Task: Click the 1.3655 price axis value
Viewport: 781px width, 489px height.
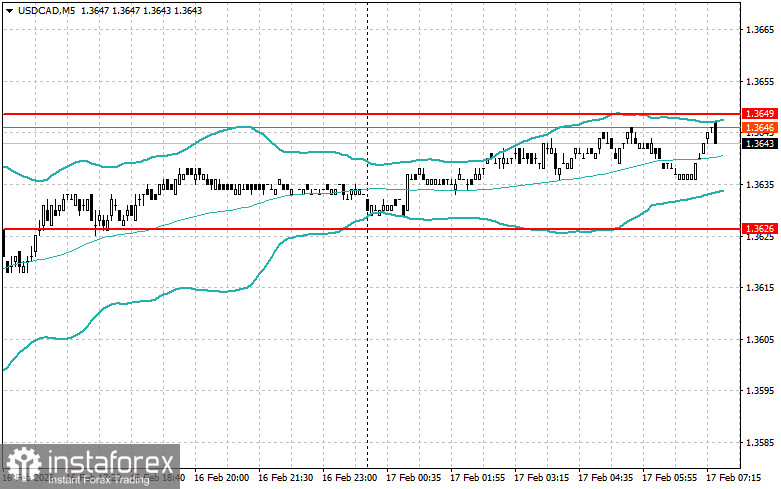Action: pos(760,82)
